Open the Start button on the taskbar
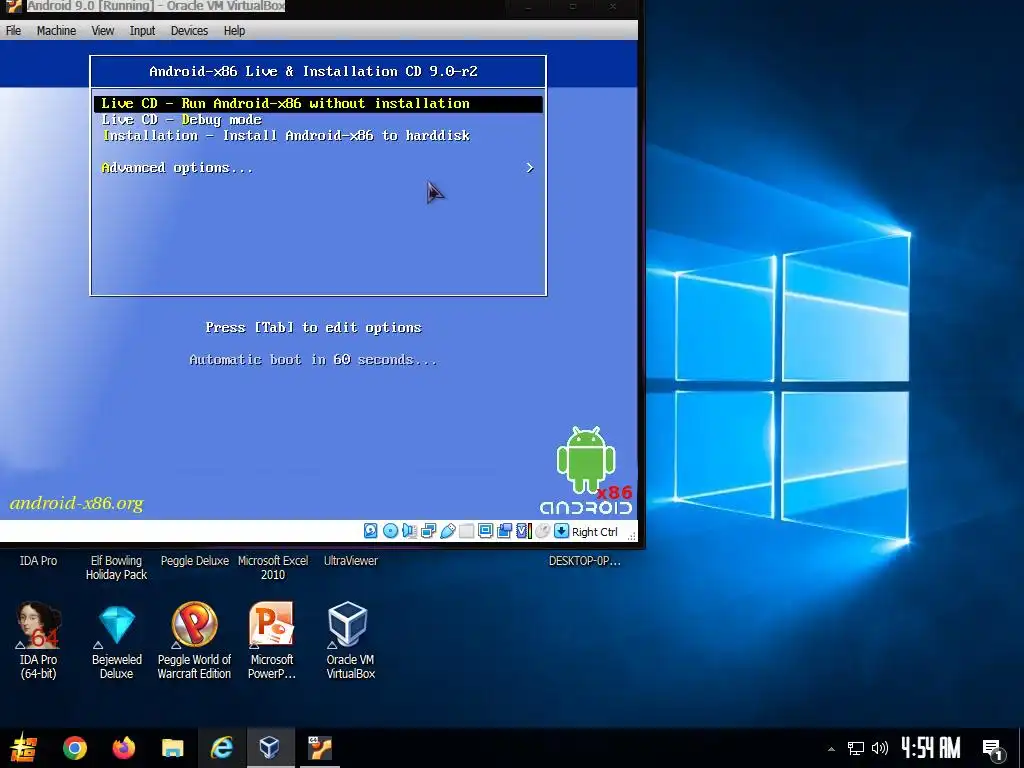This screenshot has height=768, width=1024. pos(24,748)
